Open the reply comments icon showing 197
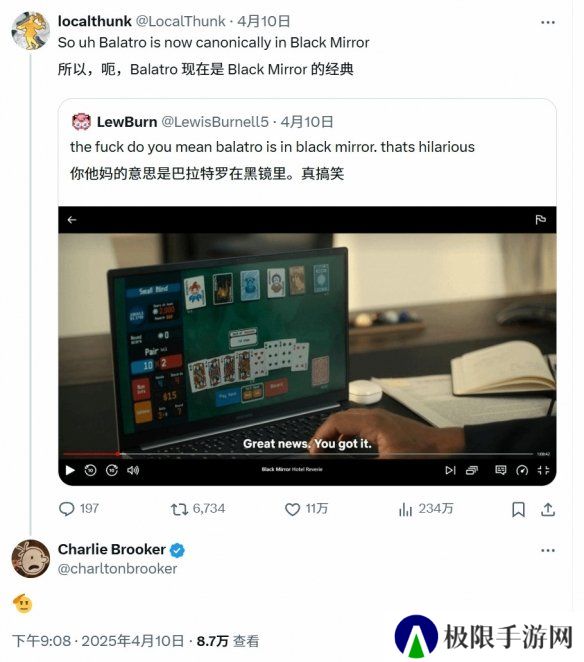 coord(67,509)
